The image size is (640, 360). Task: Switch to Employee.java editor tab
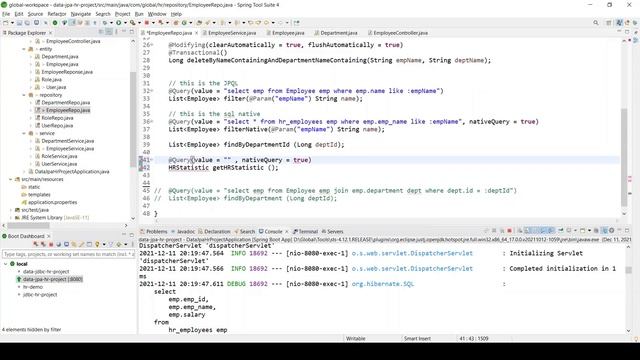pos(288,33)
